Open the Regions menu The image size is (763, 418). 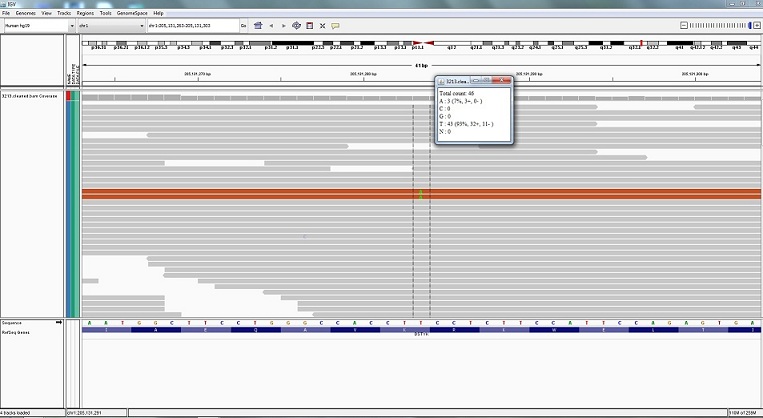click(x=85, y=13)
